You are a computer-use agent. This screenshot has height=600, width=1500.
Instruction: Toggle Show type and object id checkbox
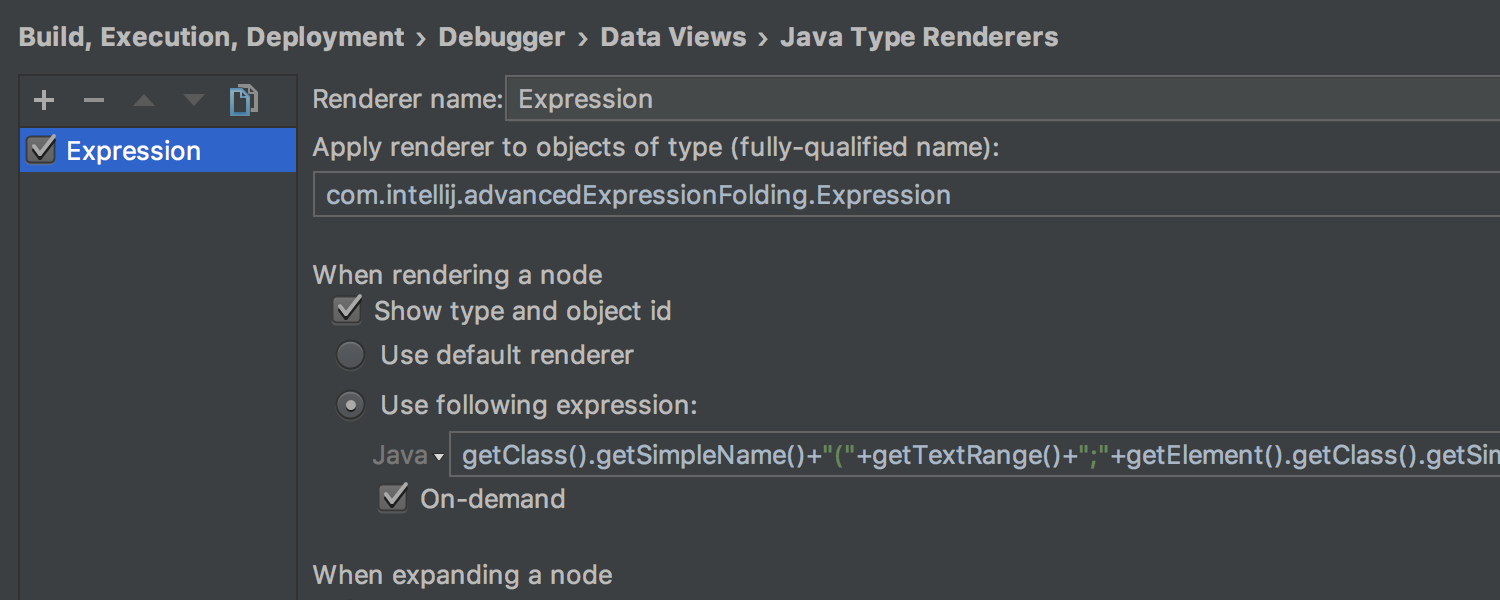click(348, 310)
